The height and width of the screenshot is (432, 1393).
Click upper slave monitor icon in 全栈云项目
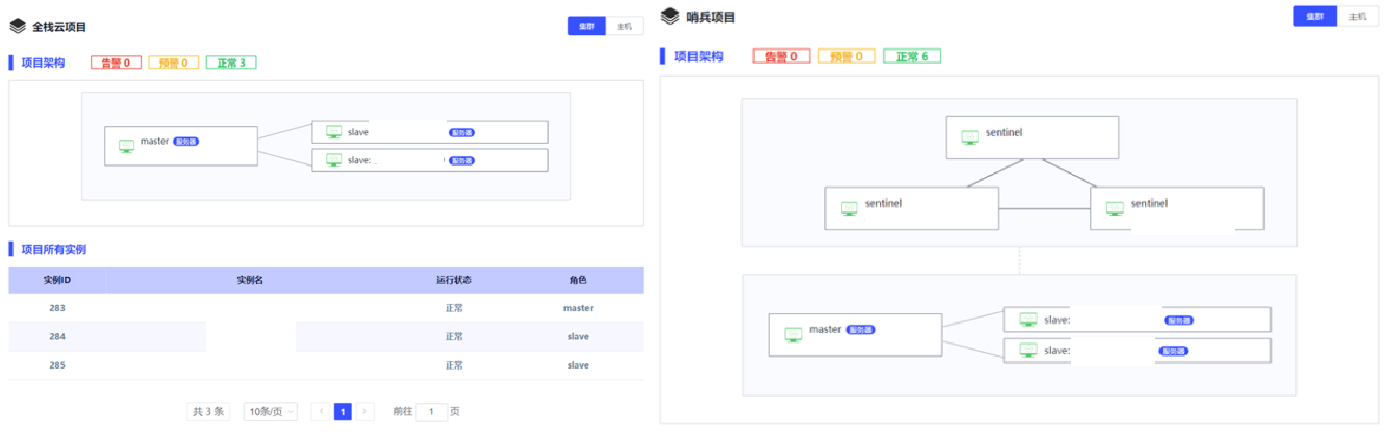[x=334, y=132]
